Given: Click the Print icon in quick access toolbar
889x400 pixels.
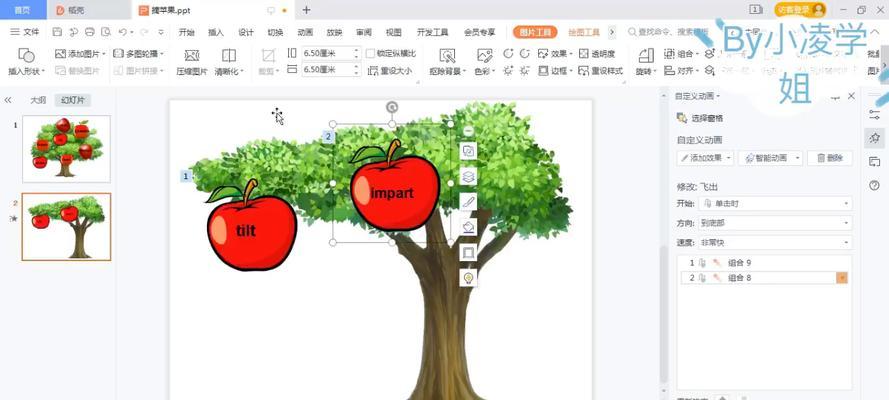Looking at the screenshot, I should 90,32.
